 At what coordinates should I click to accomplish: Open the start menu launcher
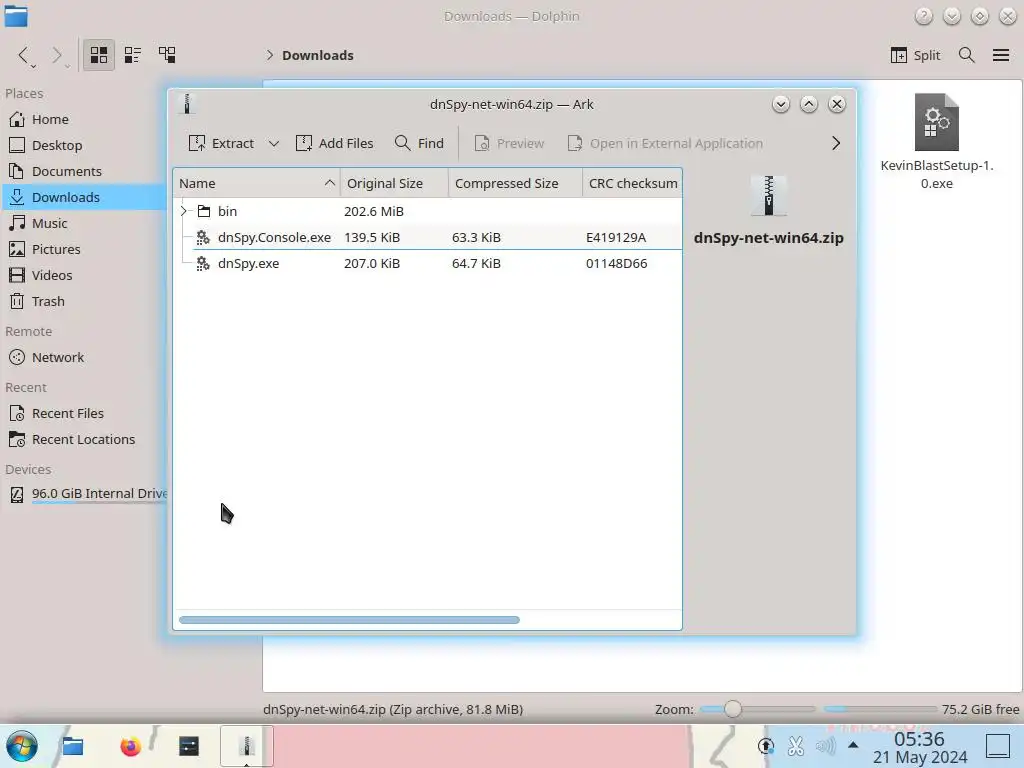[22, 746]
